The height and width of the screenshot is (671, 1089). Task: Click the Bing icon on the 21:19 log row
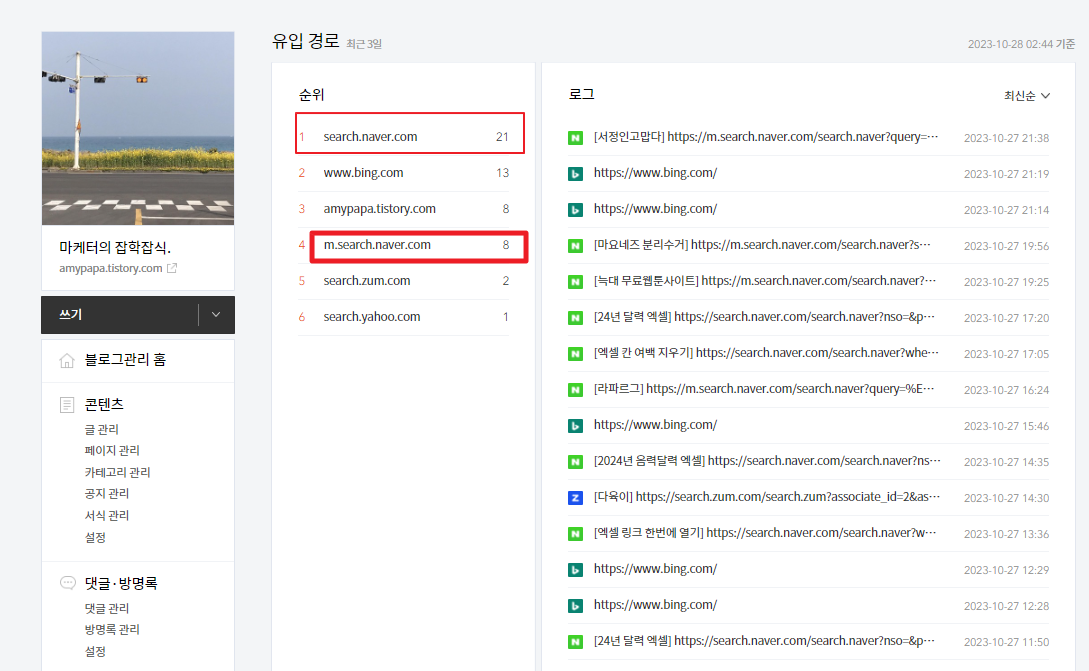click(575, 174)
